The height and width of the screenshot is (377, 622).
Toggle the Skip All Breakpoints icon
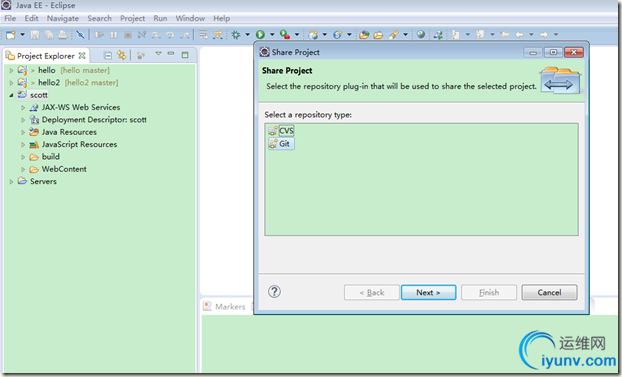(80, 35)
